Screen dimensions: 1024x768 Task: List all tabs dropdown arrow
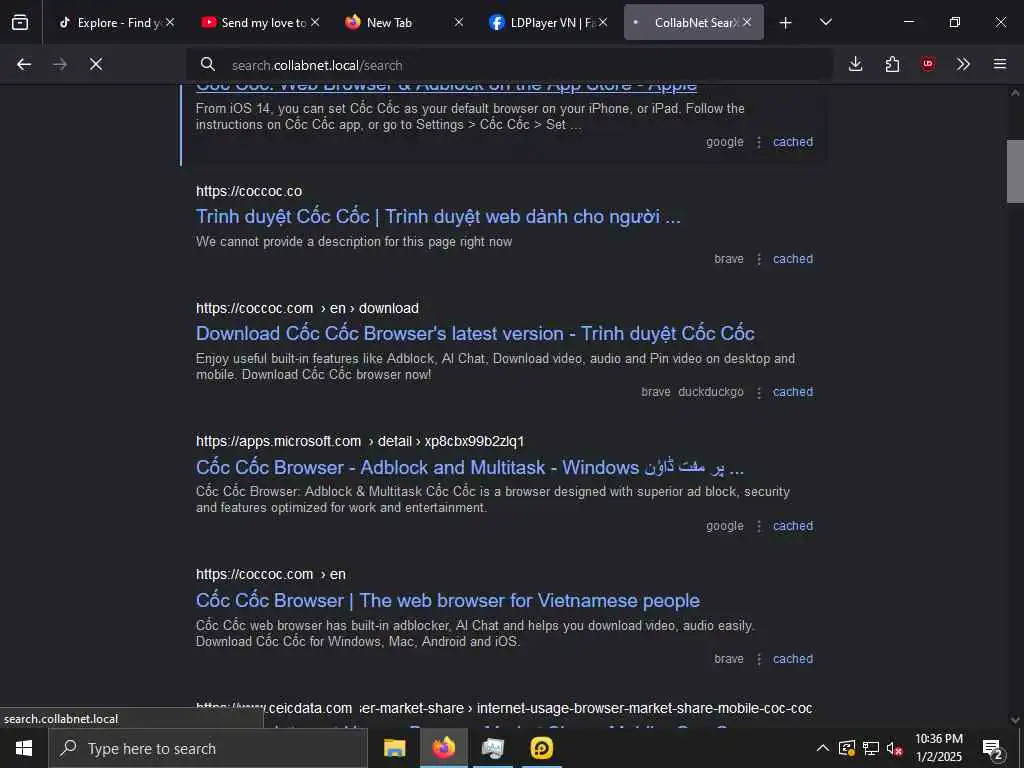coord(826,23)
